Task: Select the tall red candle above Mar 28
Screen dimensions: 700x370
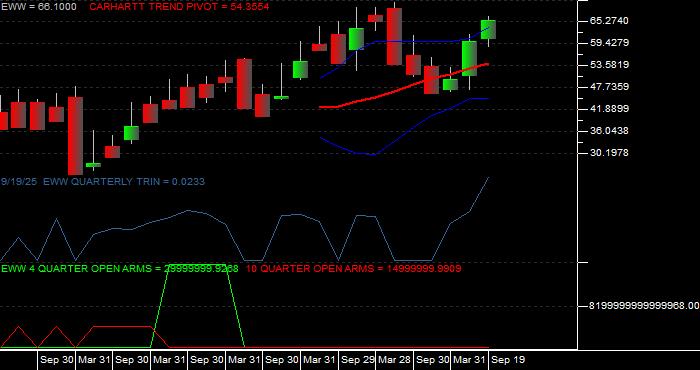Action: pyautogui.click(x=394, y=37)
